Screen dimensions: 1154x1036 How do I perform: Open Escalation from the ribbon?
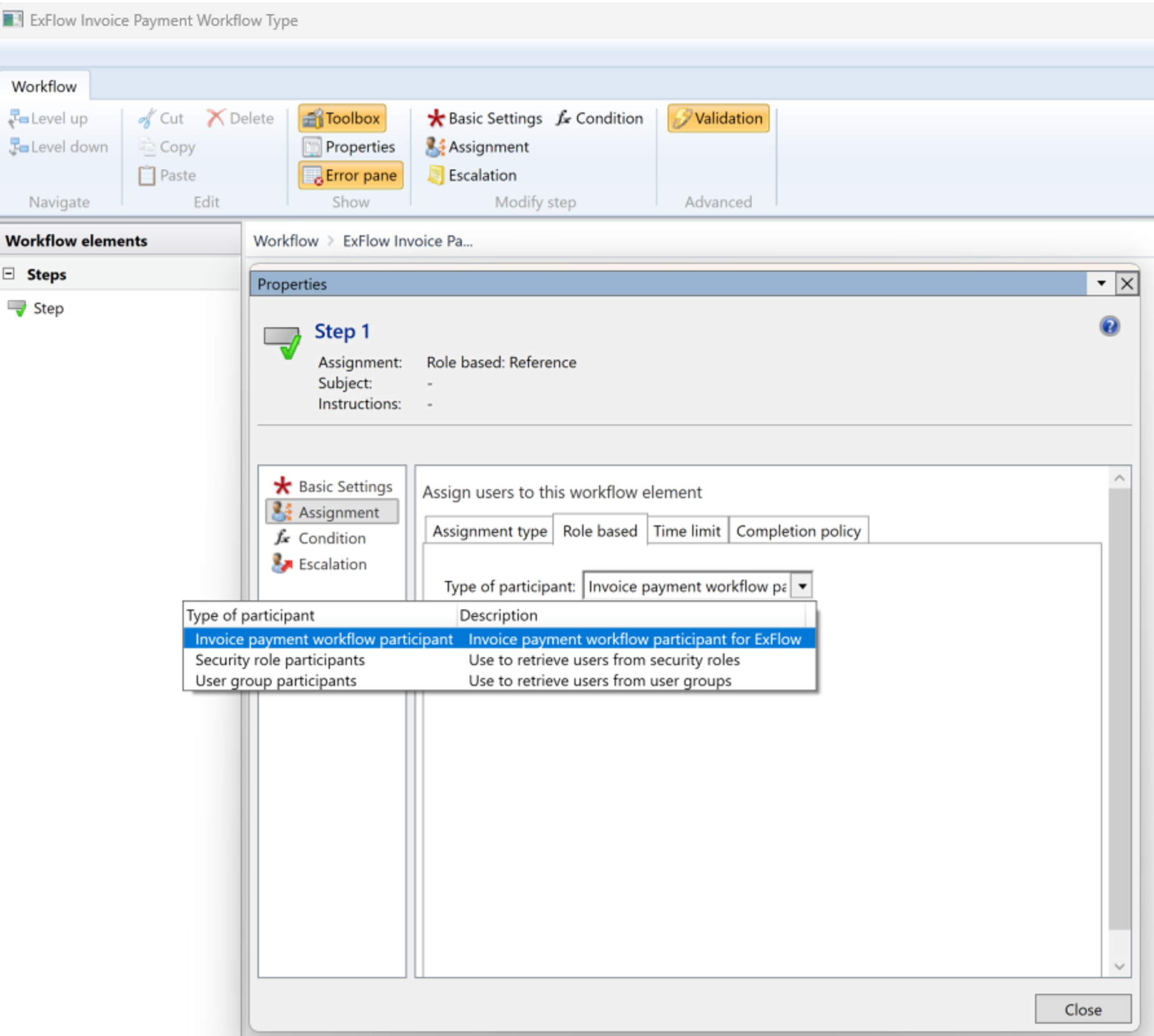[472, 176]
